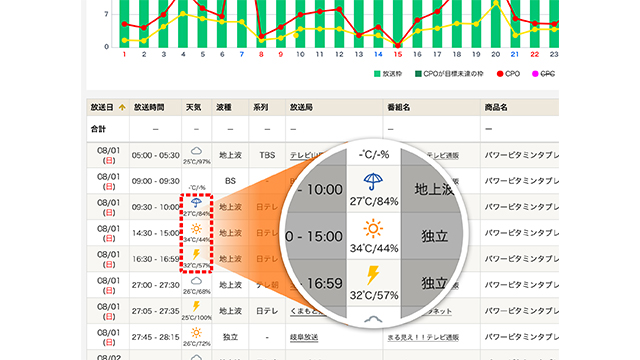Toggle the struck-through CPC legend entry
Viewport: 640px width, 360px height.
coord(543,74)
